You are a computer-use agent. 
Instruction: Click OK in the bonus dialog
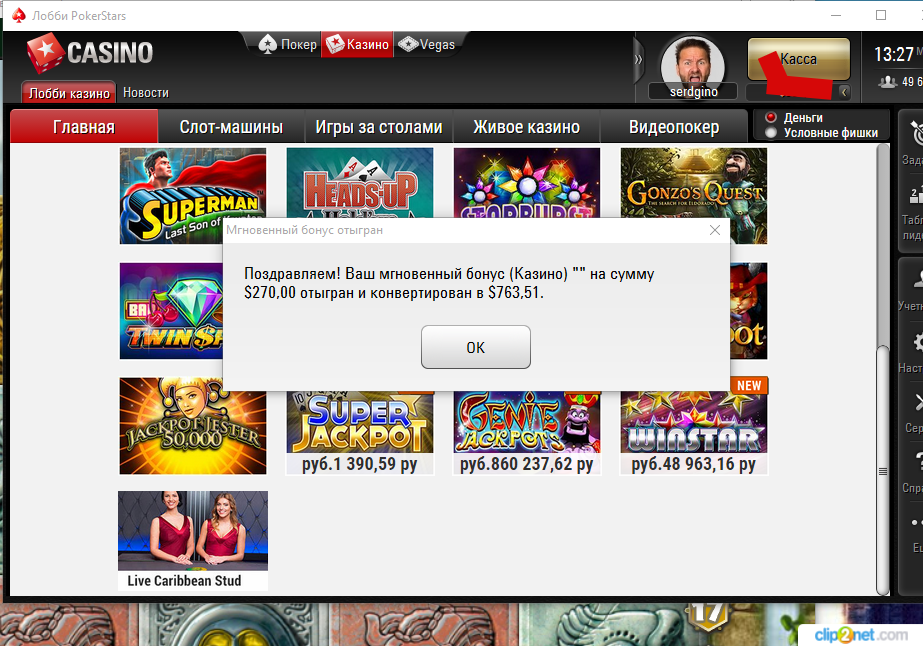click(476, 347)
